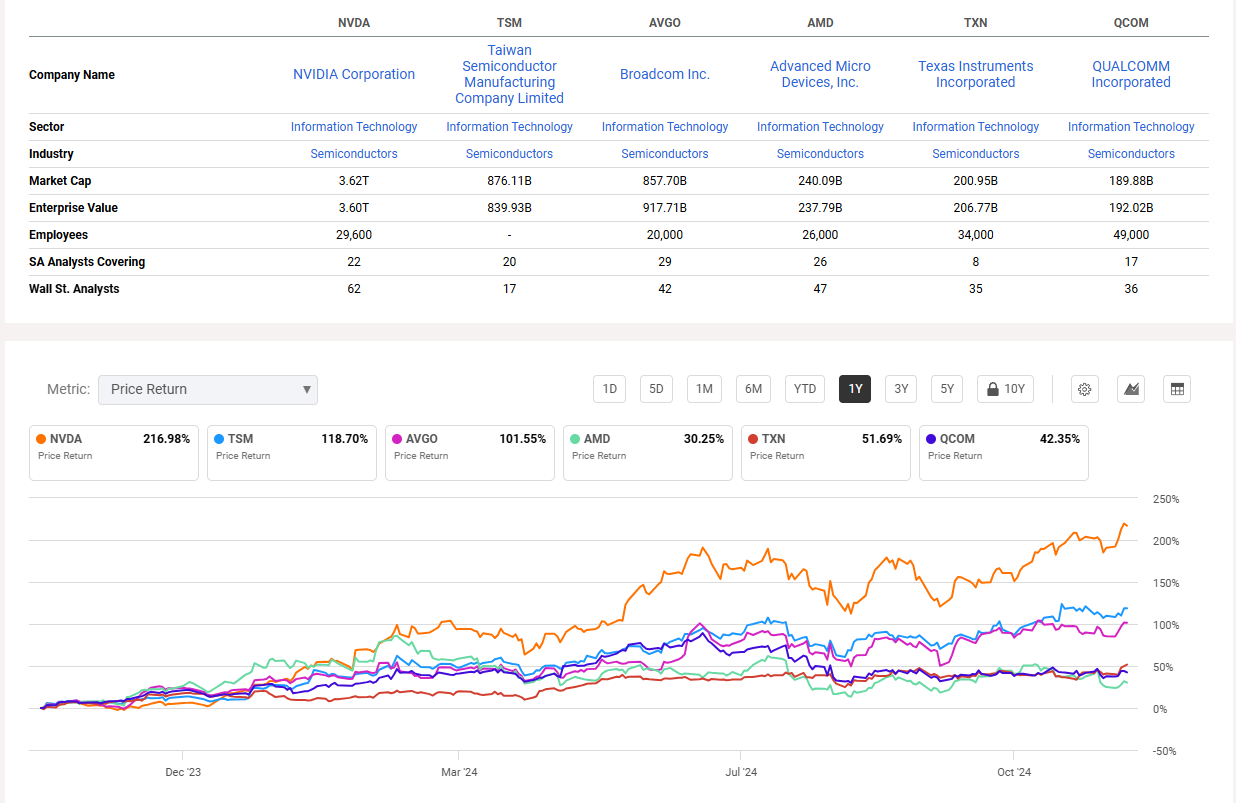This screenshot has width=1236, height=803.
Task: Click AVGO enterprise value 917.71B
Action: (x=665, y=208)
